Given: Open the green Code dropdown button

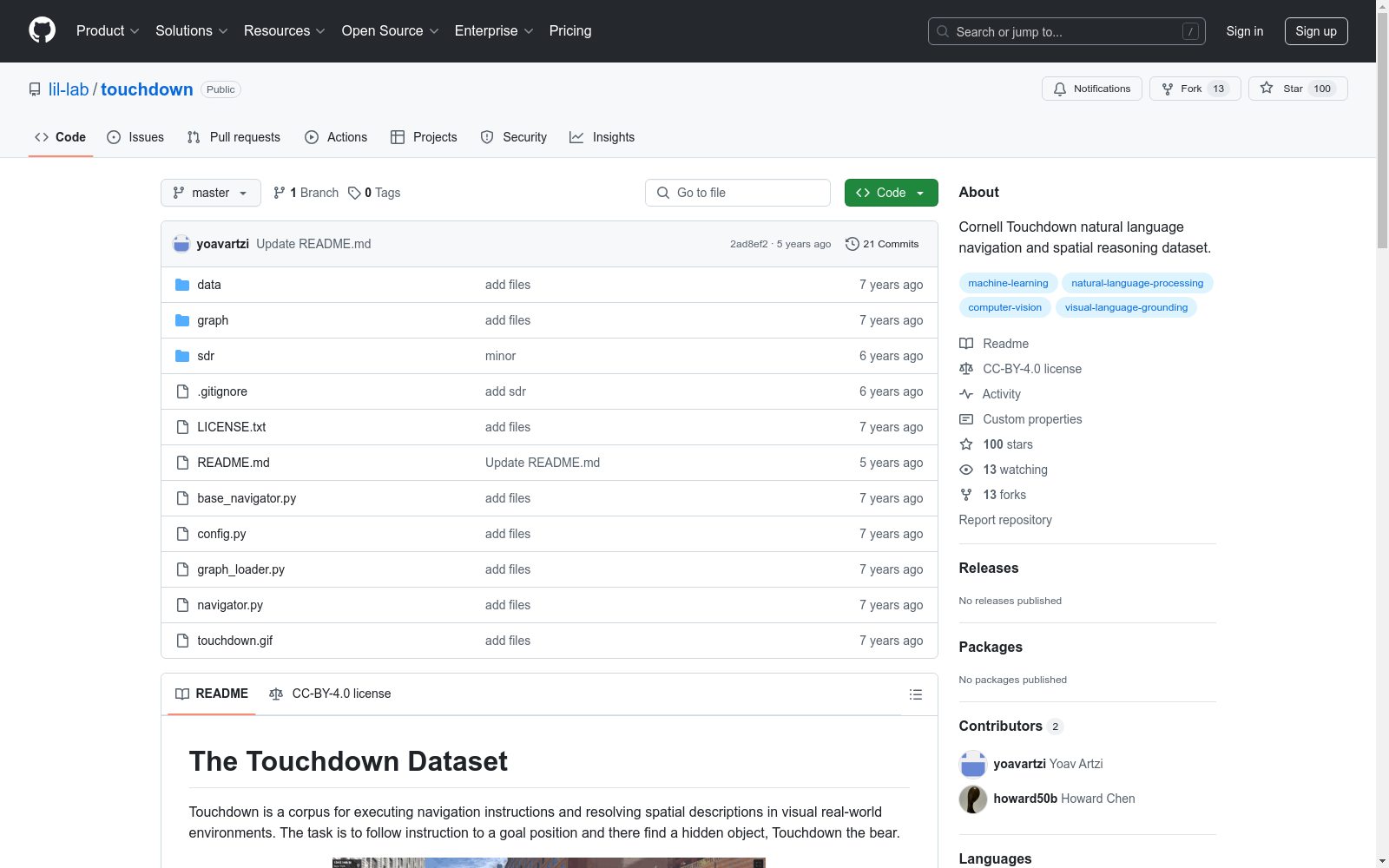Looking at the screenshot, I should (891, 193).
